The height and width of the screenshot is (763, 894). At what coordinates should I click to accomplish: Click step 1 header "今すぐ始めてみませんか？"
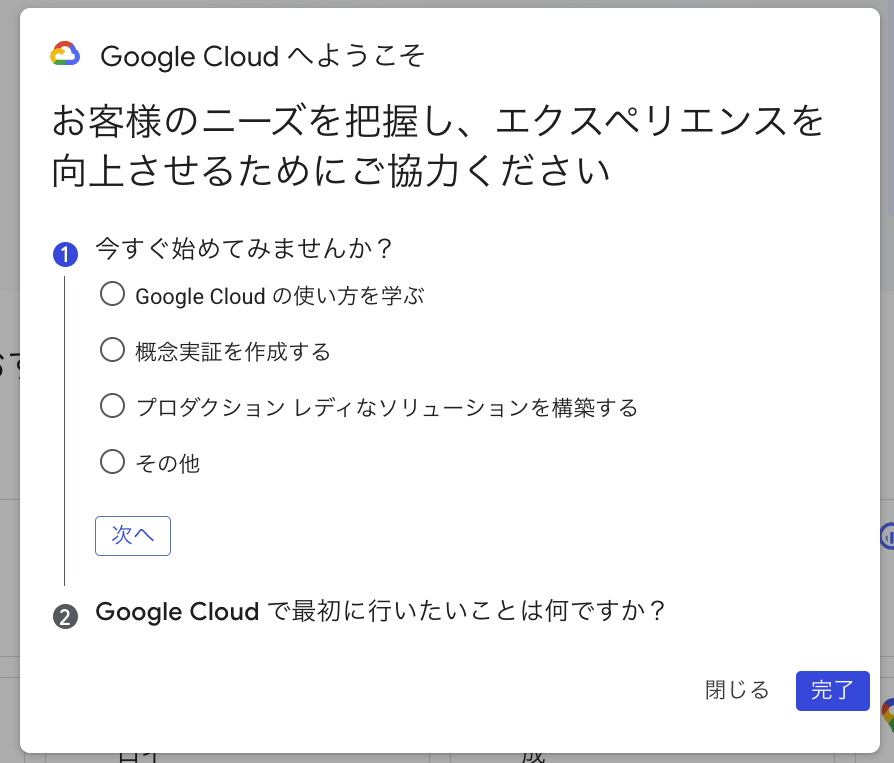(242, 248)
